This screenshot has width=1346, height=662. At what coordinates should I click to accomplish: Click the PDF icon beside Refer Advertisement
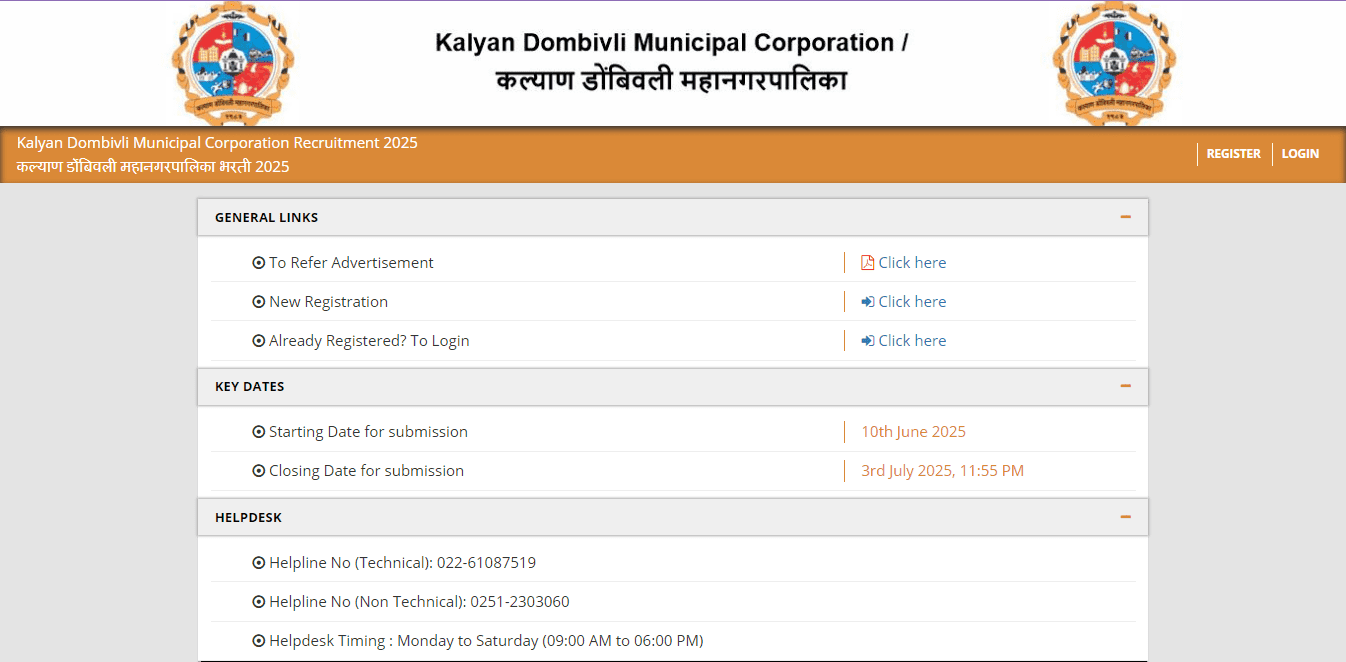pos(867,263)
